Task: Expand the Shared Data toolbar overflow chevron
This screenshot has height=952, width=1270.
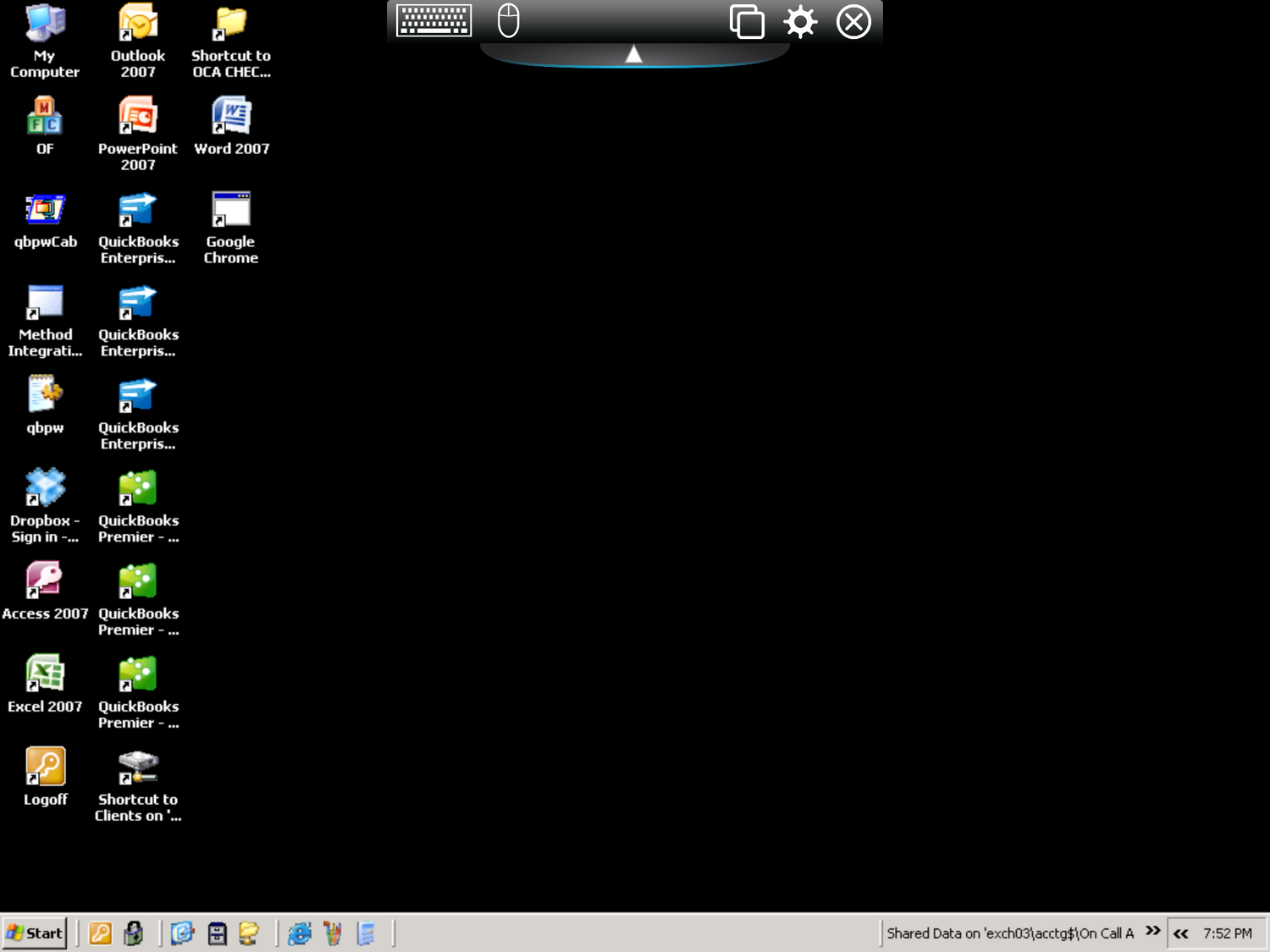Action: click(x=1152, y=931)
